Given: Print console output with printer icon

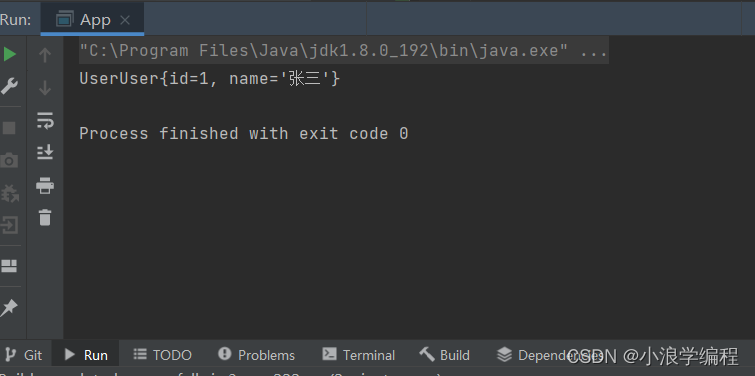Looking at the screenshot, I should coord(45,185).
